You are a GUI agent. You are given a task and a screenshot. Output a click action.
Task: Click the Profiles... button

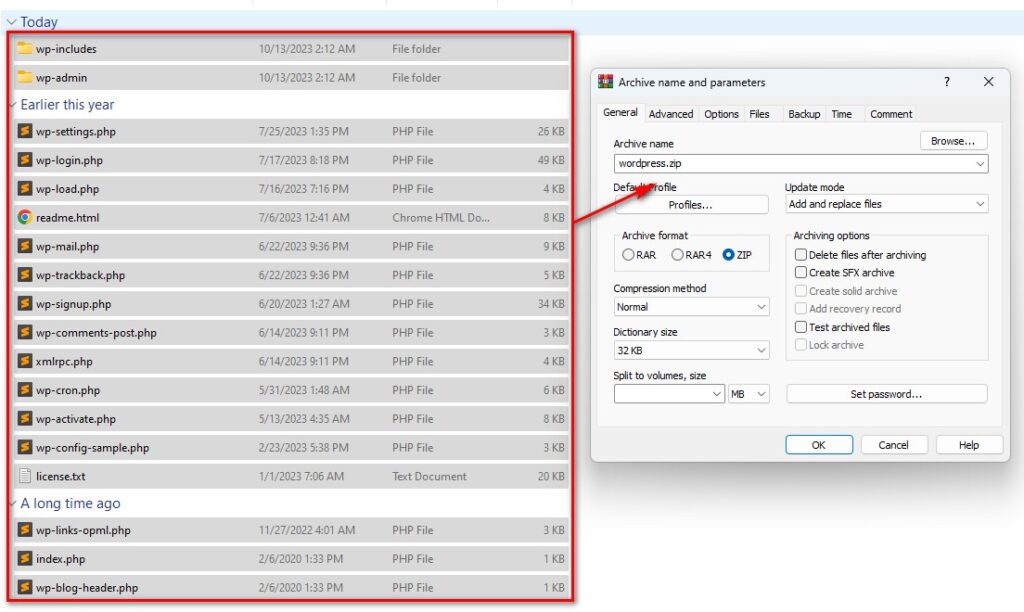coord(691,204)
